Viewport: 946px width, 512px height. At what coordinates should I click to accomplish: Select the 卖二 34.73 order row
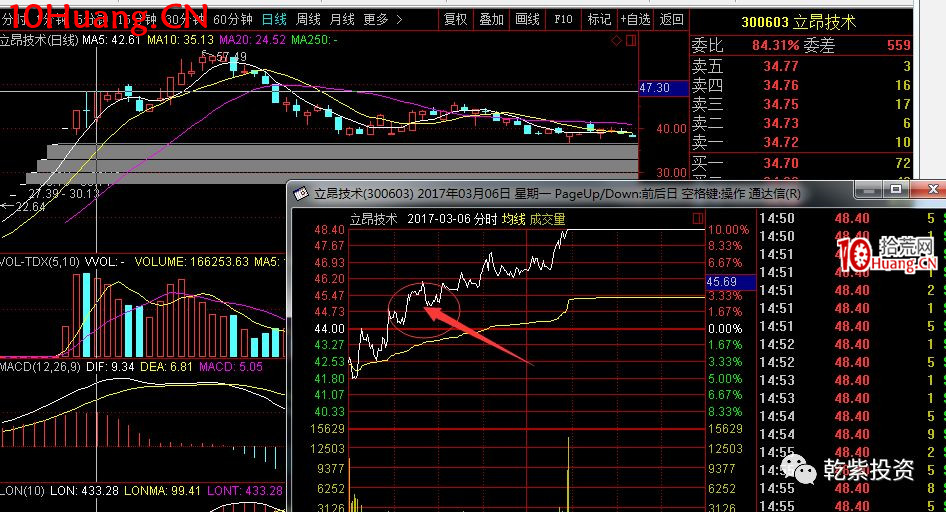[x=801, y=123]
